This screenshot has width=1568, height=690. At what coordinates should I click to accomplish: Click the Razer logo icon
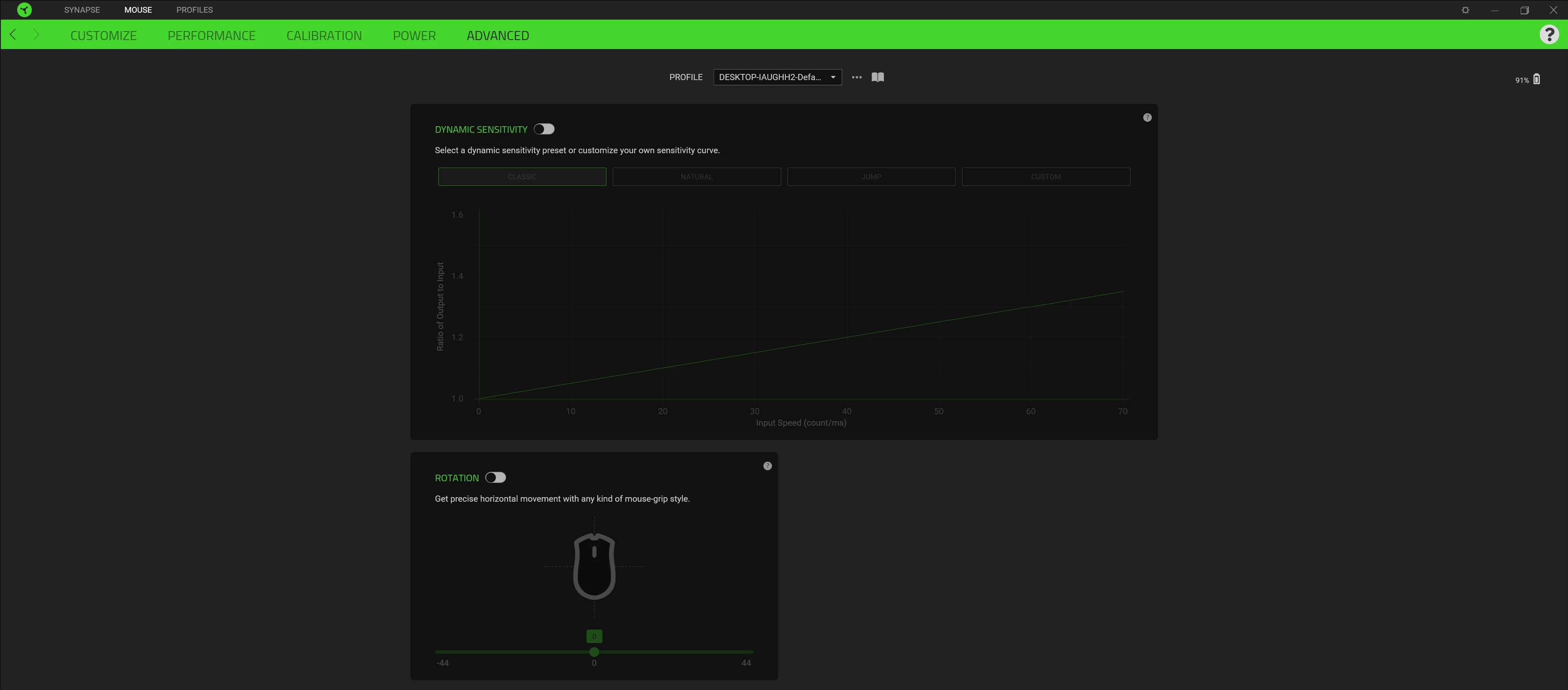25,10
